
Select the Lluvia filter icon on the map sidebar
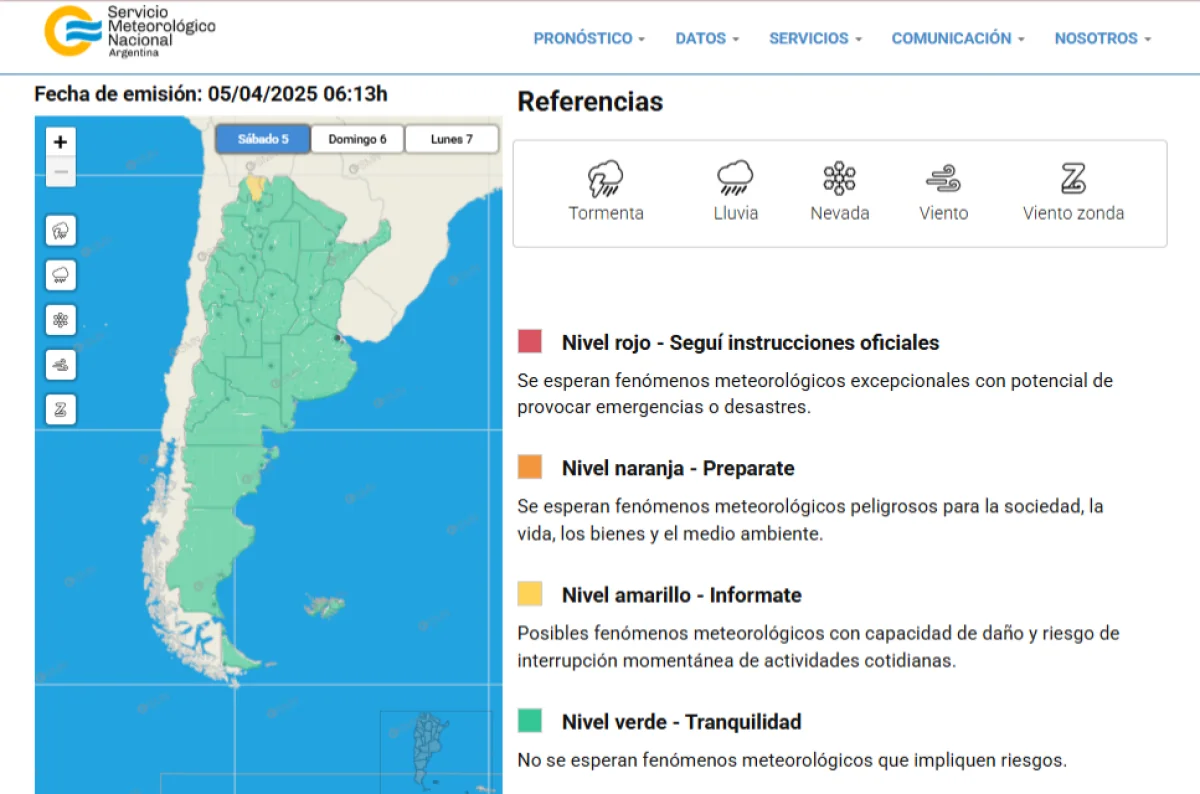point(60,275)
